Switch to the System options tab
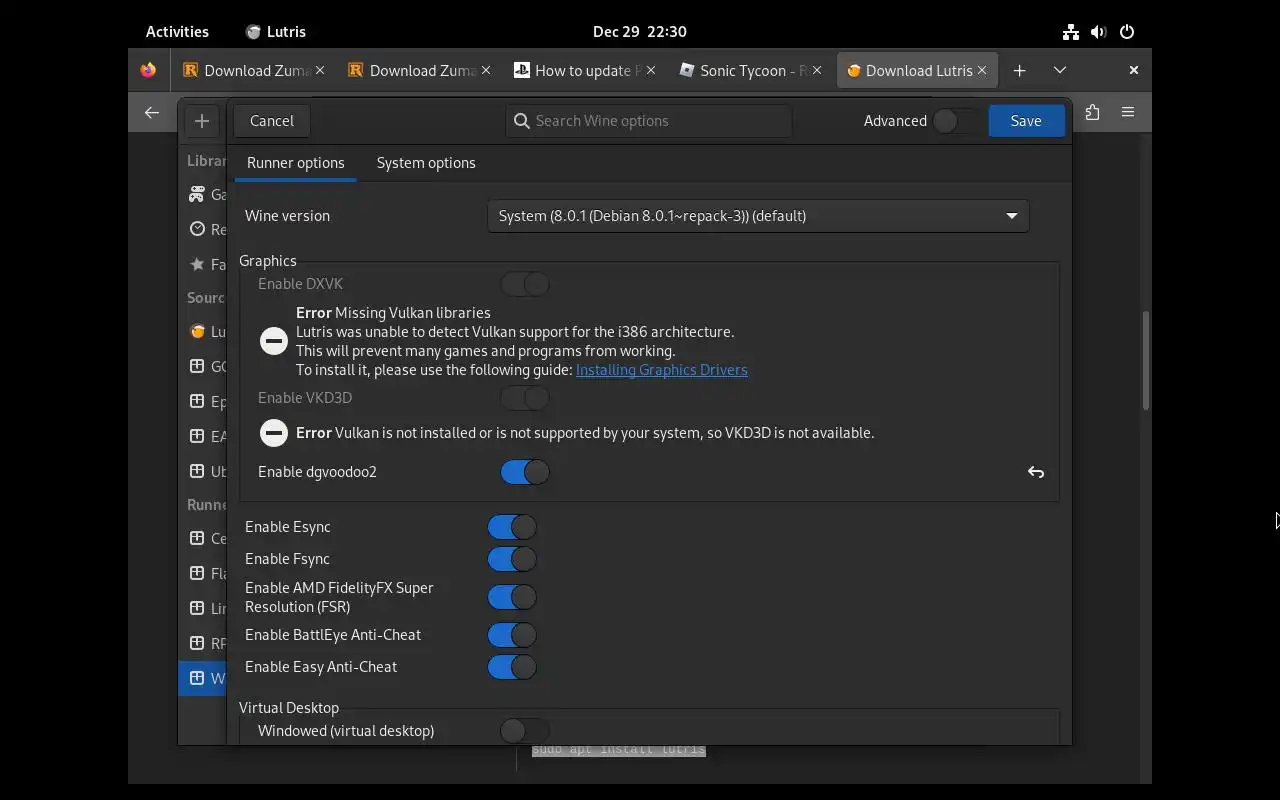 (426, 163)
